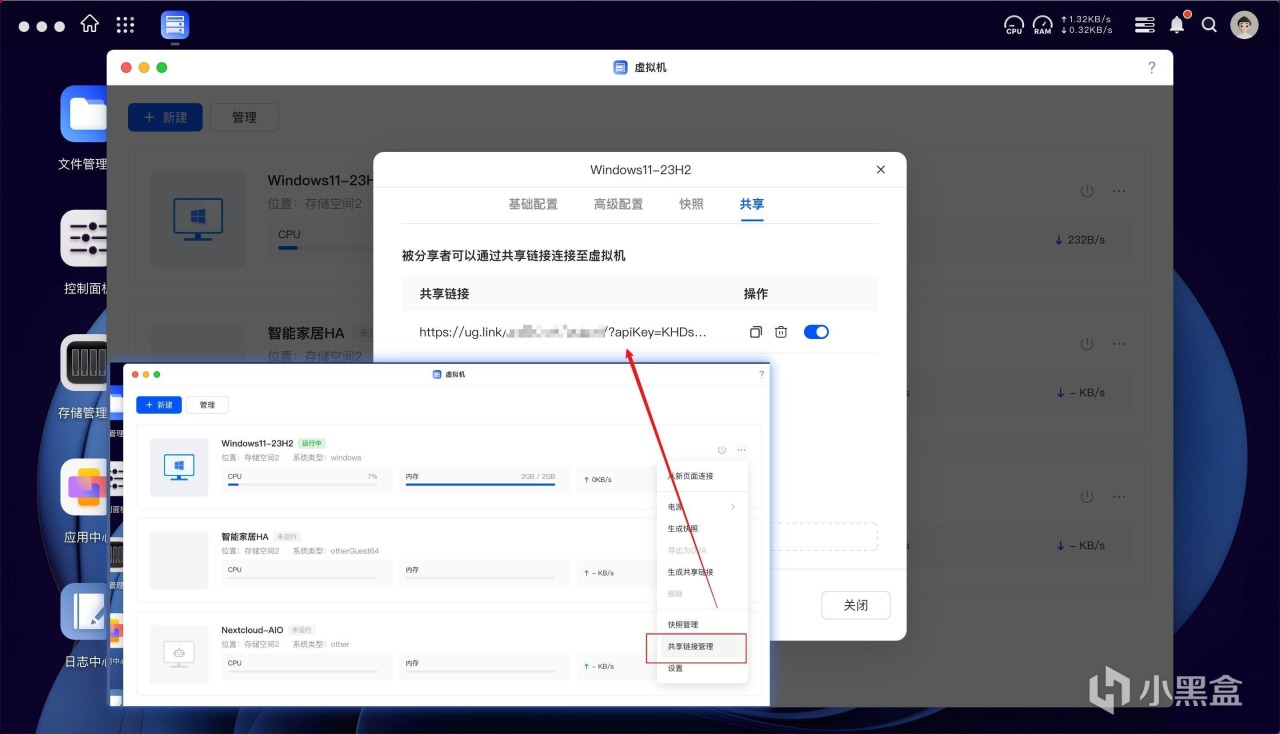Click the 管理 button in the main 虚拟机 window
The height and width of the screenshot is (734, 1280).
click(244, 117)
